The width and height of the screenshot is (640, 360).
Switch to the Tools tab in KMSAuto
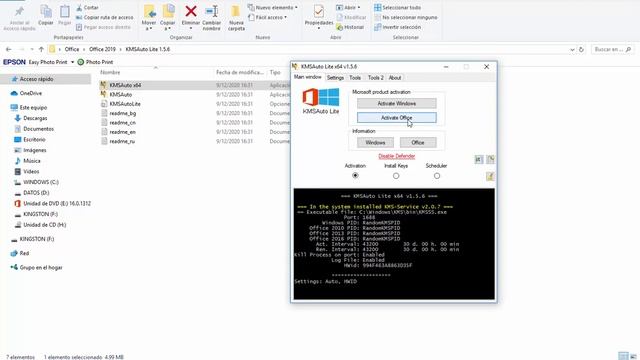(355, 78)
